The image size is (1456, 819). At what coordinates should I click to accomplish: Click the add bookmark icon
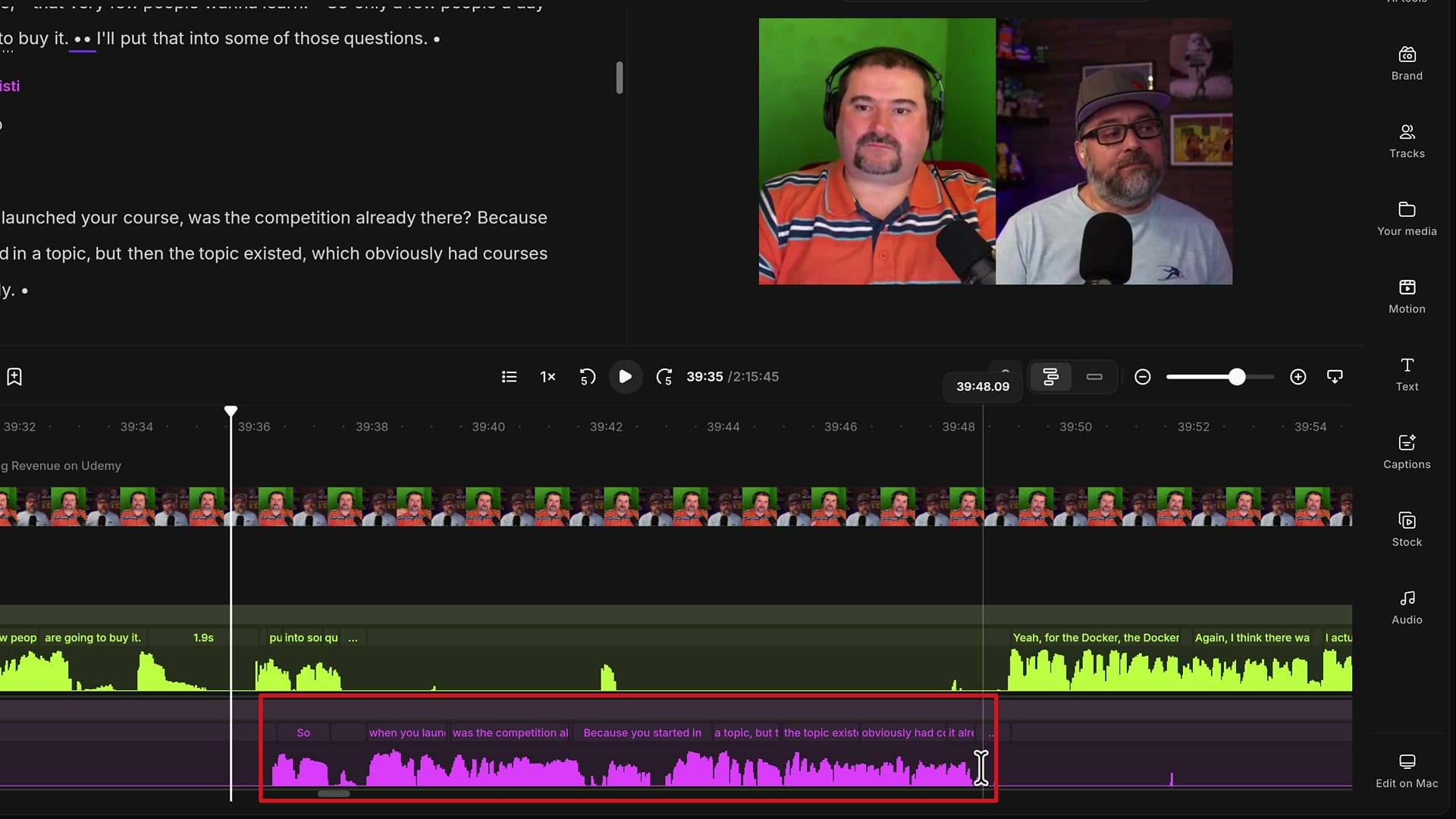[14, 377]
